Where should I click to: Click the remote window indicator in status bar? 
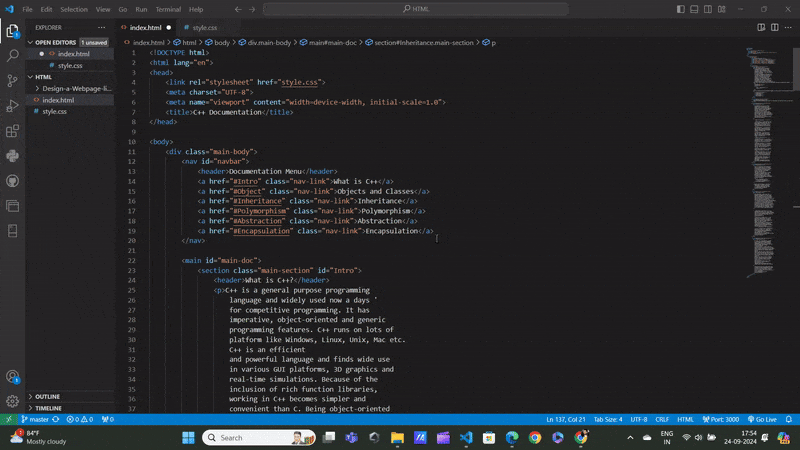click(x=9, y=419)
